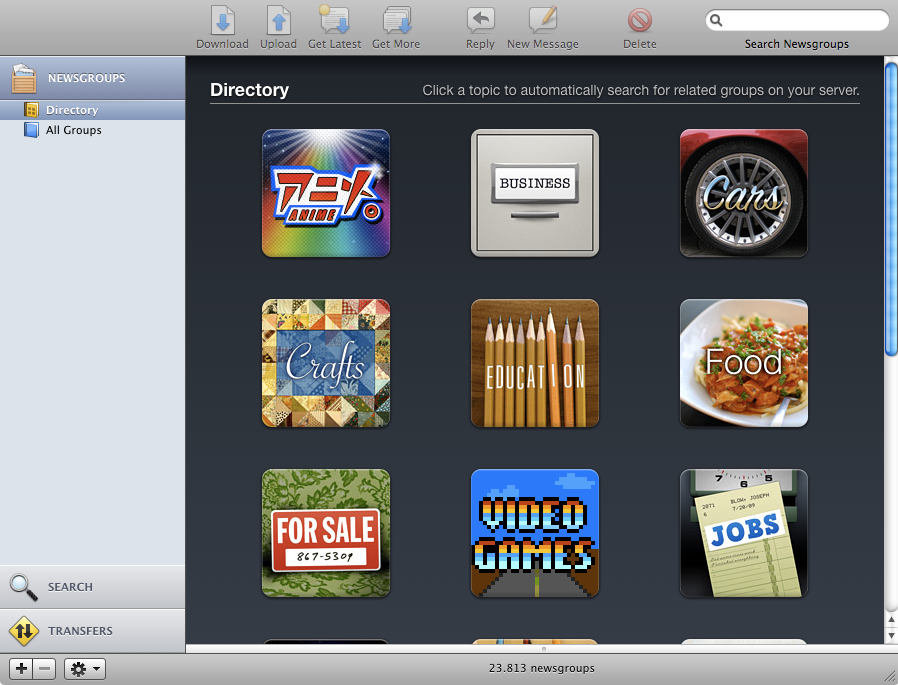This screenshot has width=898, height=685.
Task: Open the Business topic tile
Action: (x=535, y=193)
